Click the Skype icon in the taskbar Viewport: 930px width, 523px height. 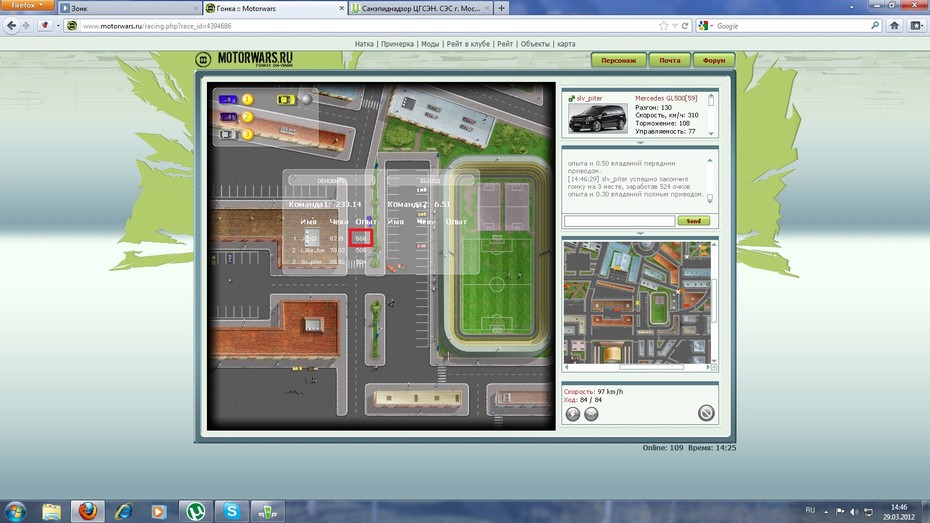coord(231,511)
